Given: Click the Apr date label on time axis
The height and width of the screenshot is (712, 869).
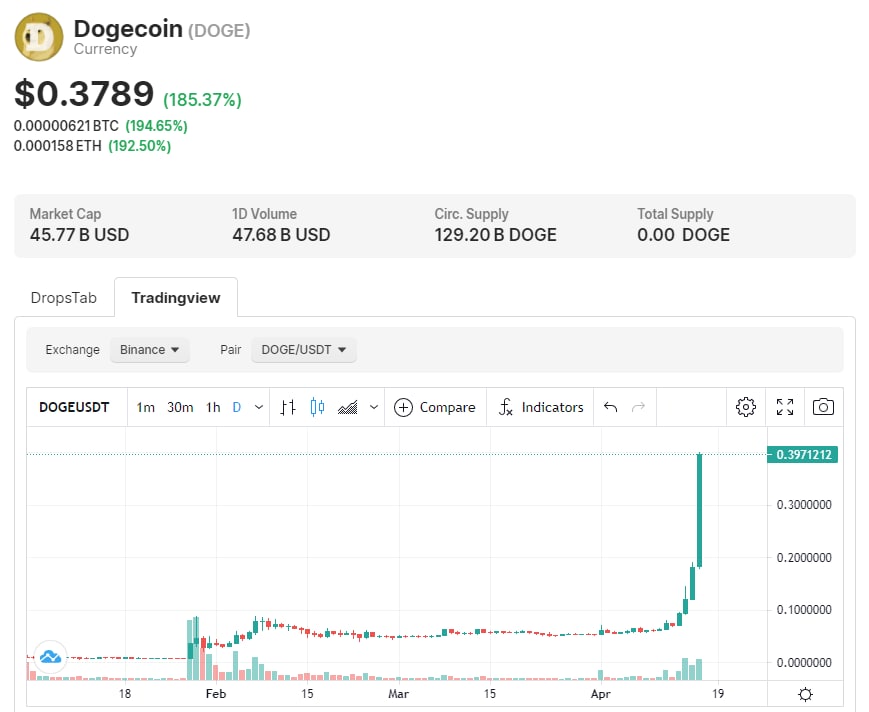Looking at the screenshot, I should [601, 694].
